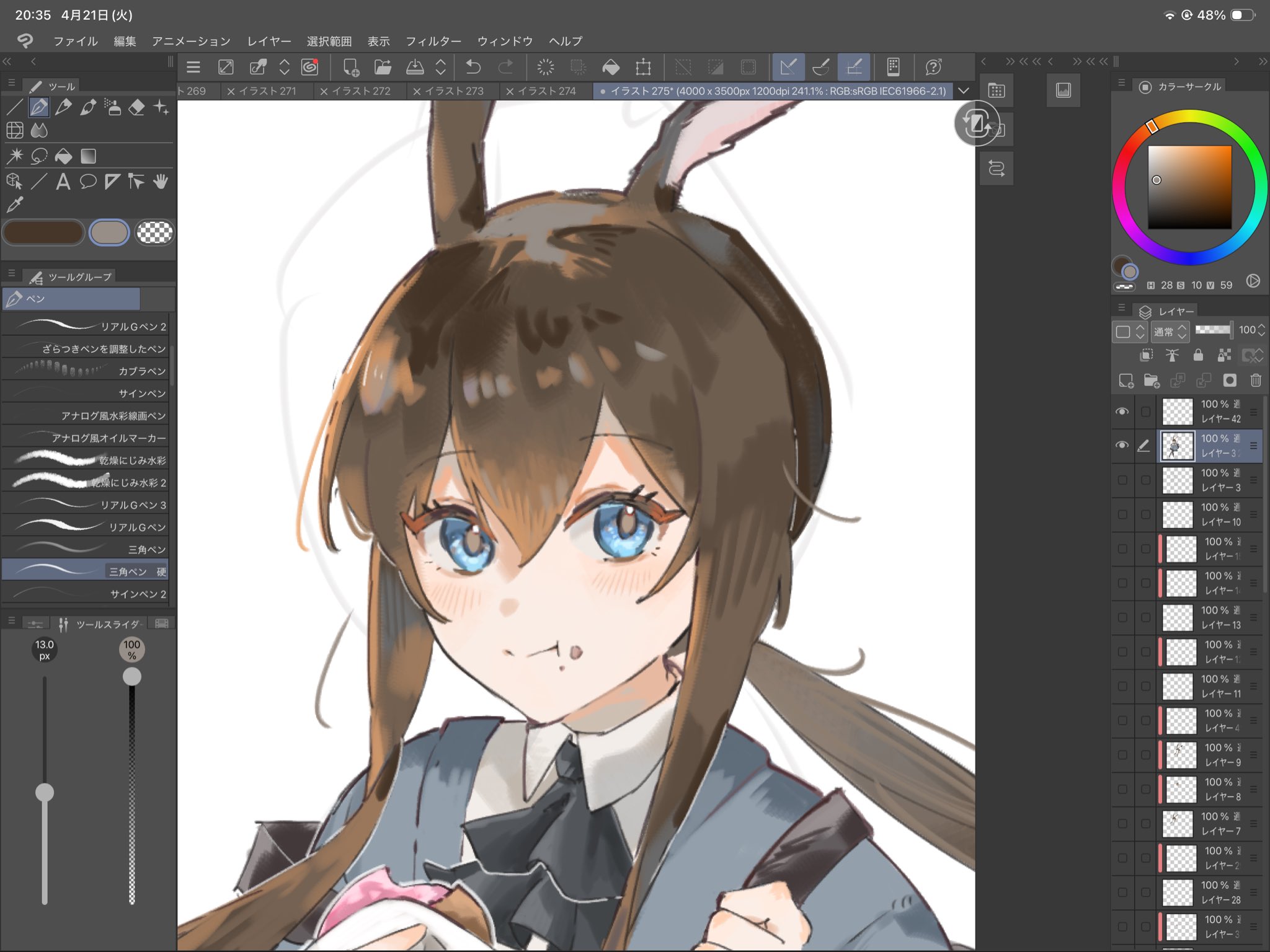Toggle lock layer icon

pos(1198,355)
